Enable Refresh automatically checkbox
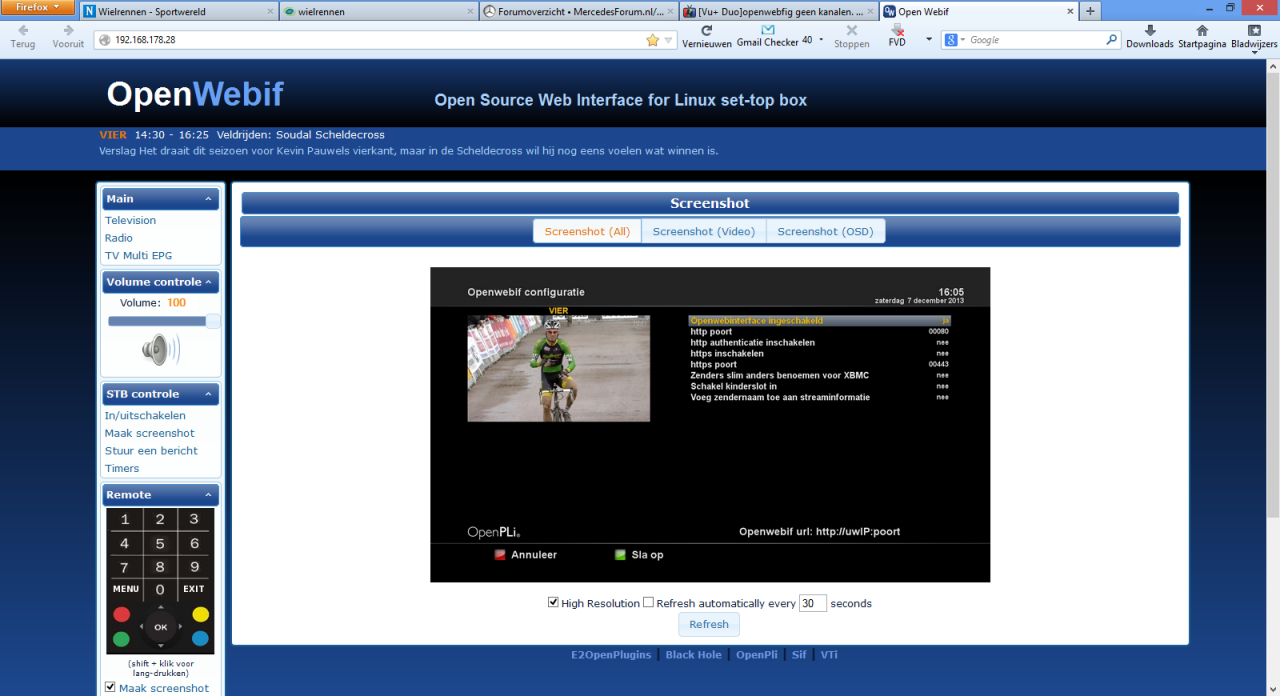The image size is (1280, 696). (648, 603)
